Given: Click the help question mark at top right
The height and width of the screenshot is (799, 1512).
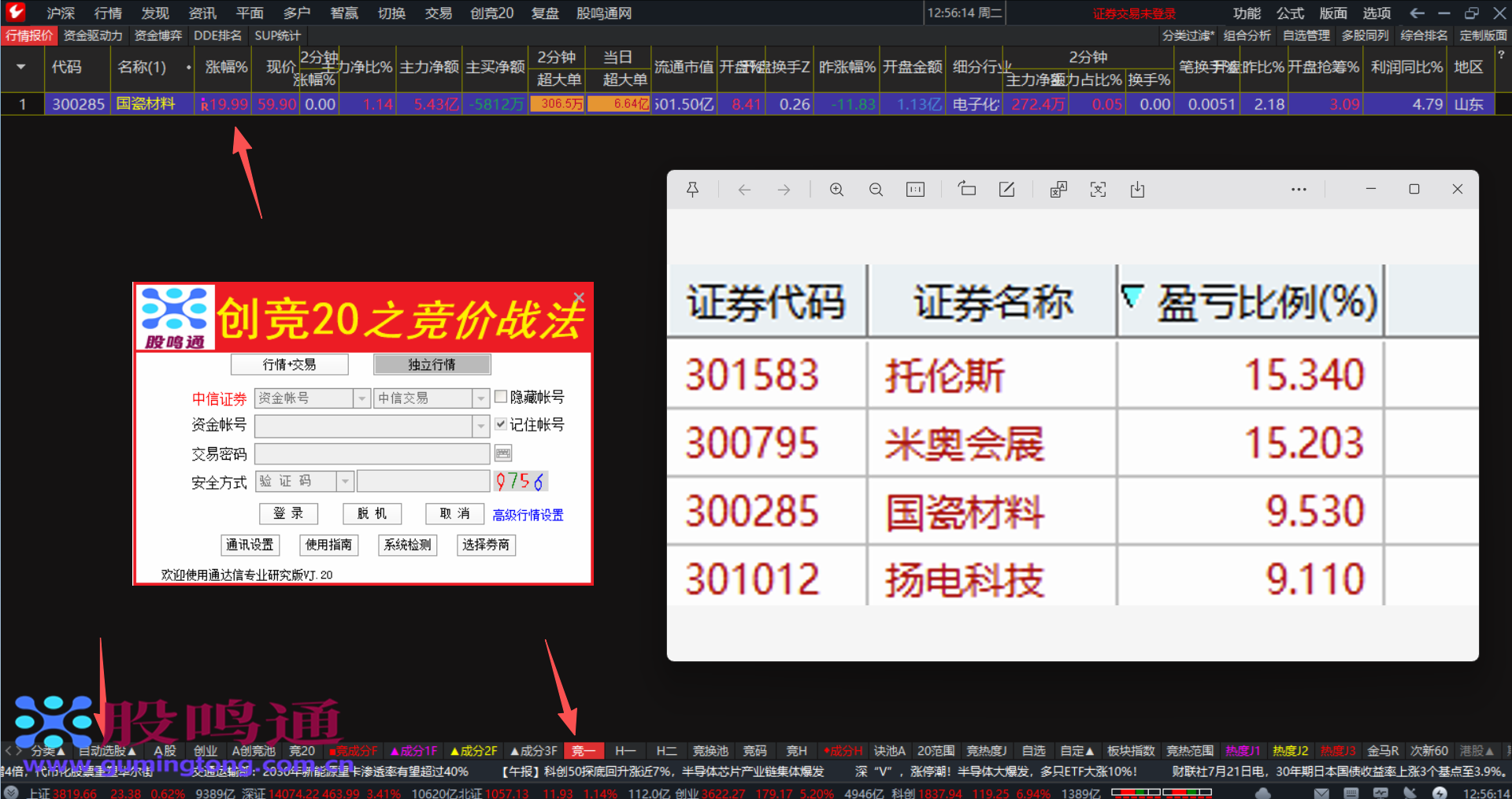Looking at the screenshot, I should (x=1501, y=55).
